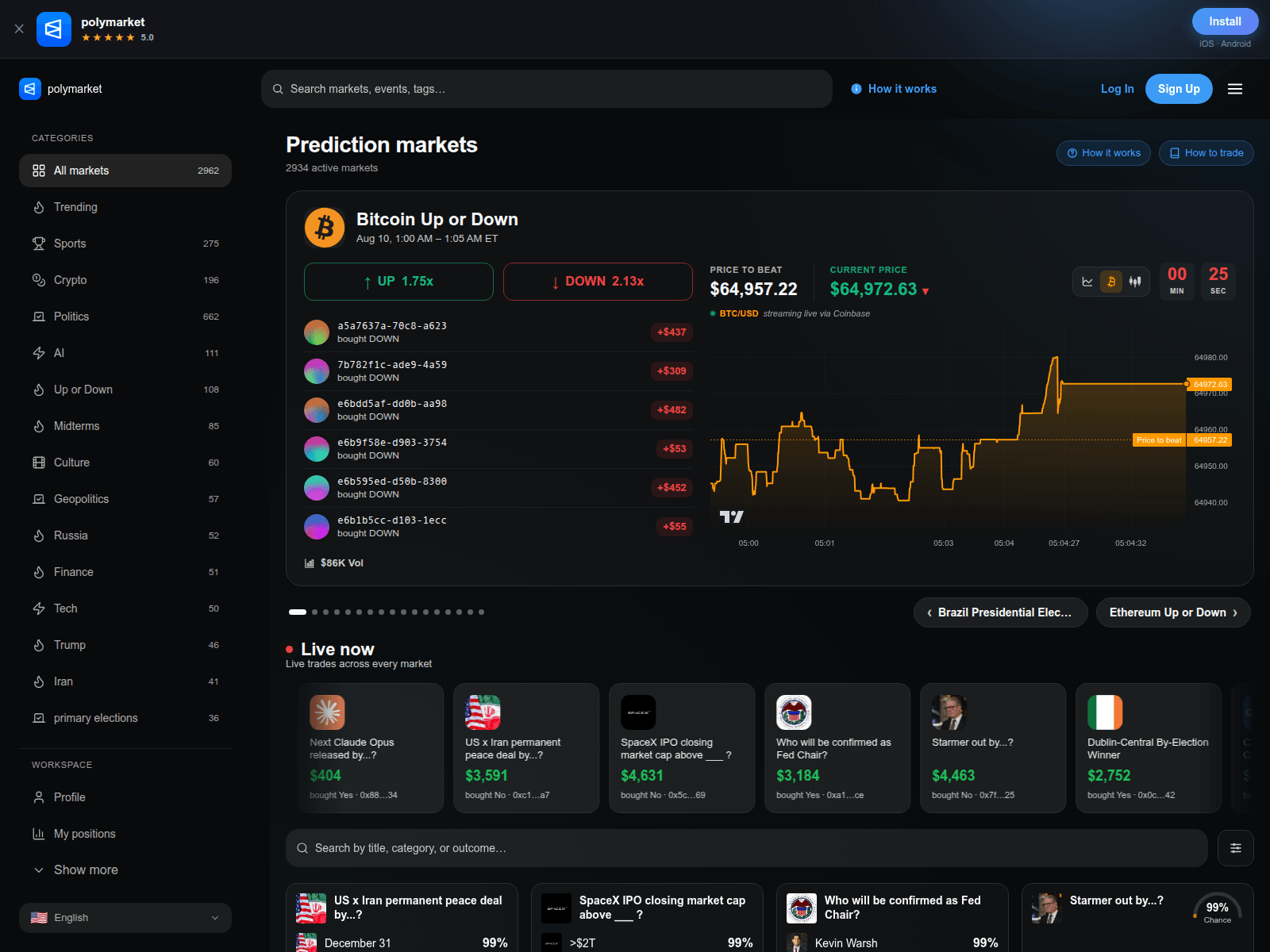
Task: Click the Finance flame icon
Action: 39,572
